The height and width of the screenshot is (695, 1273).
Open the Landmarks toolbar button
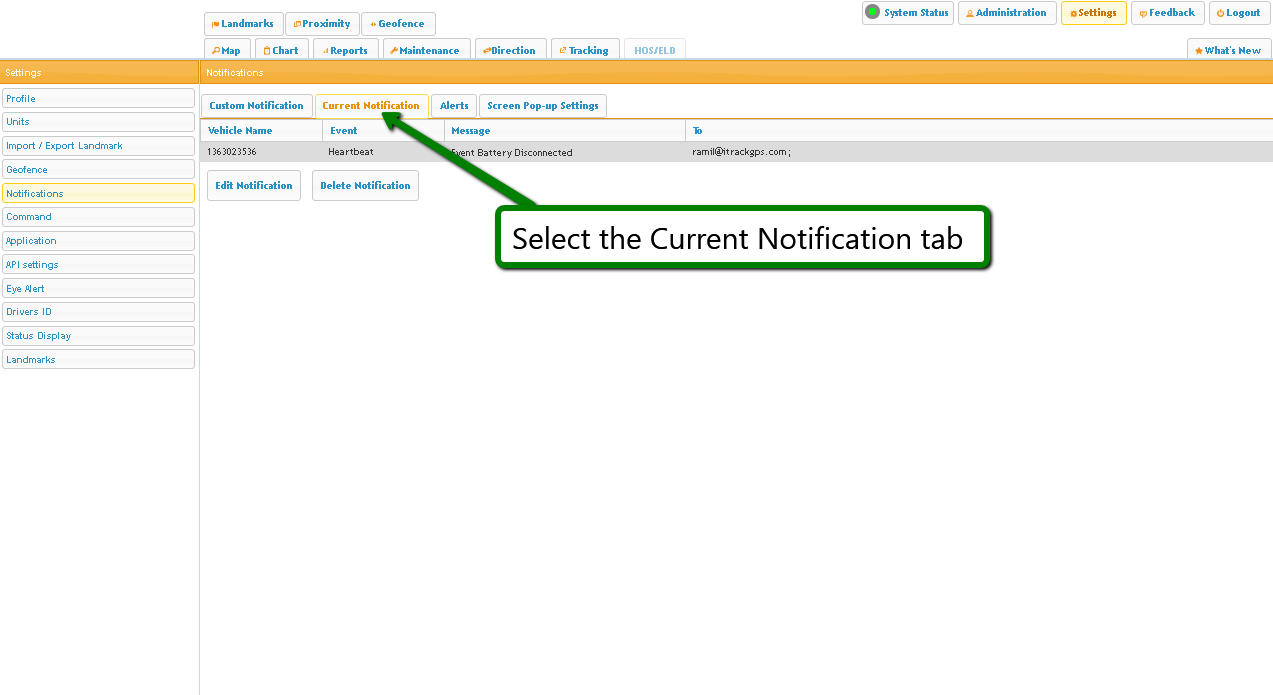[x=243, y=24]
